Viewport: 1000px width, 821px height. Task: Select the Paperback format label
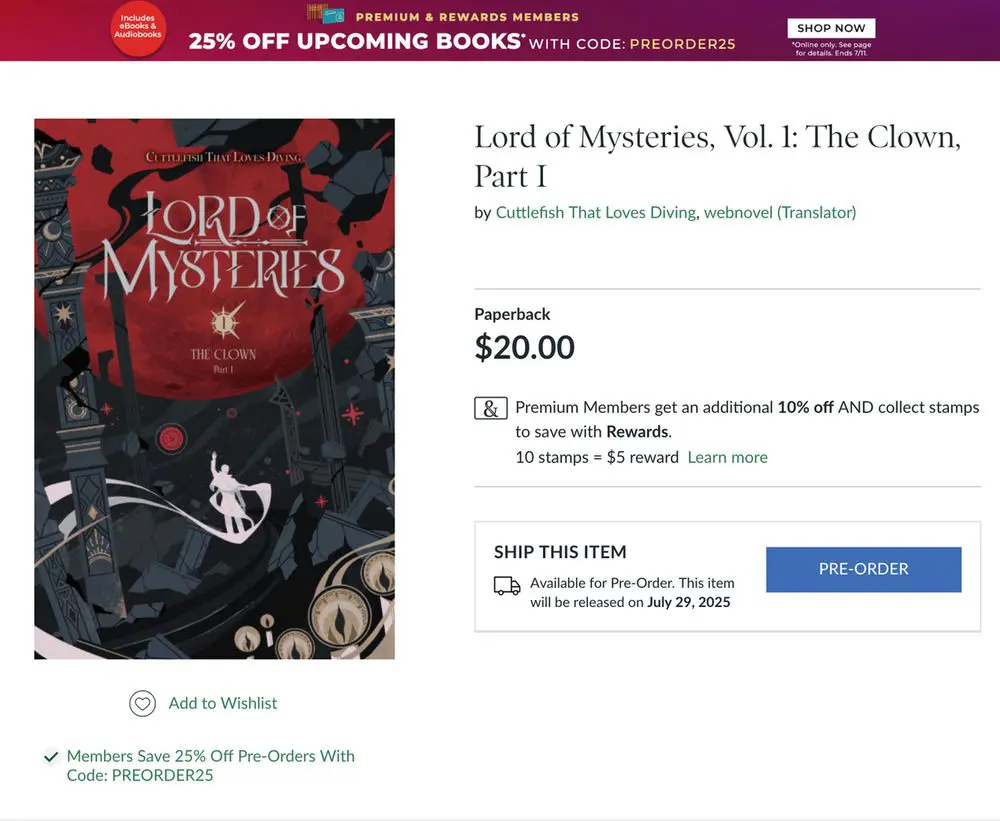[x=512, y=314]
